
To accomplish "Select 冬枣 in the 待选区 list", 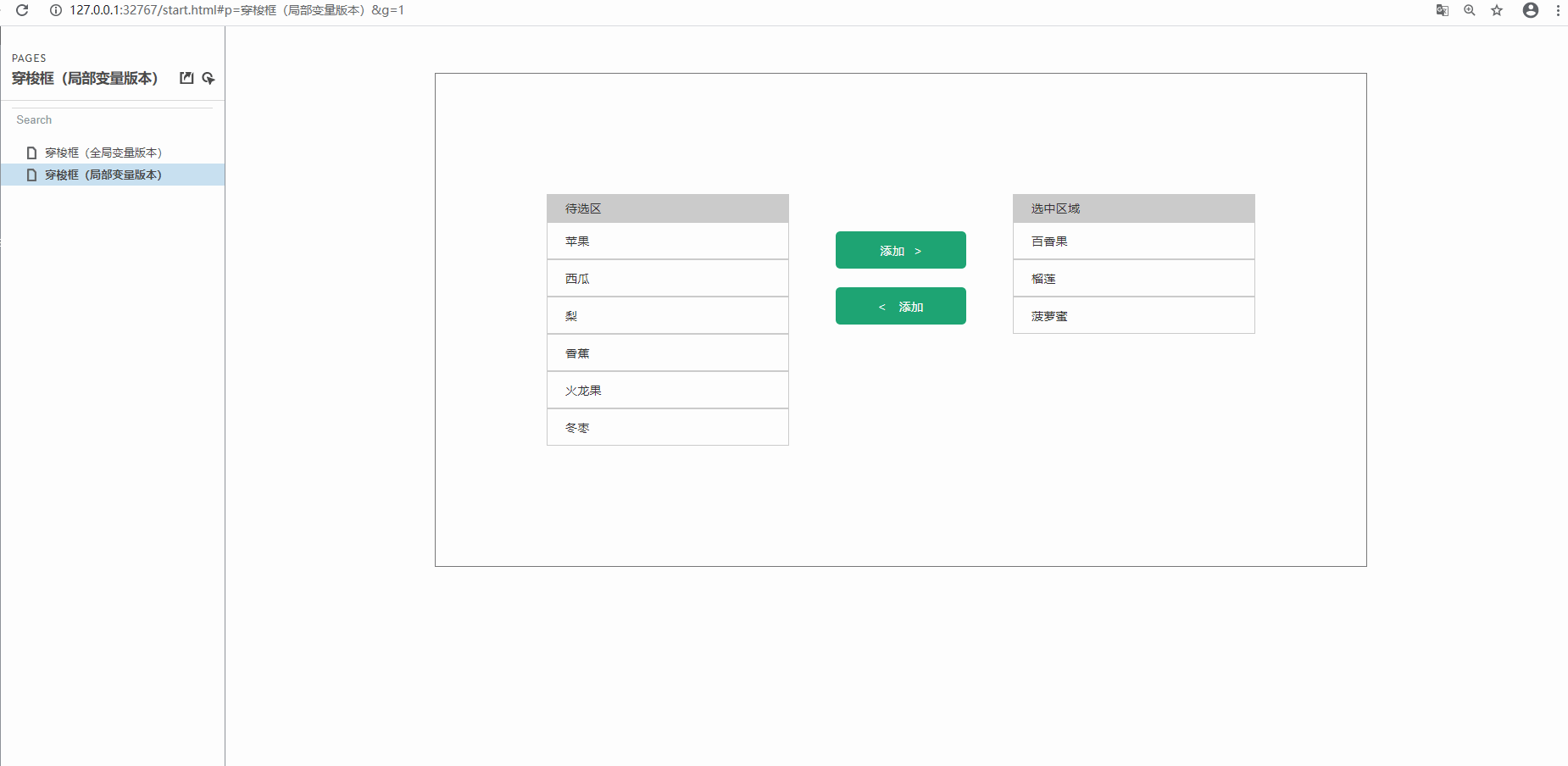I will [667, 427].
